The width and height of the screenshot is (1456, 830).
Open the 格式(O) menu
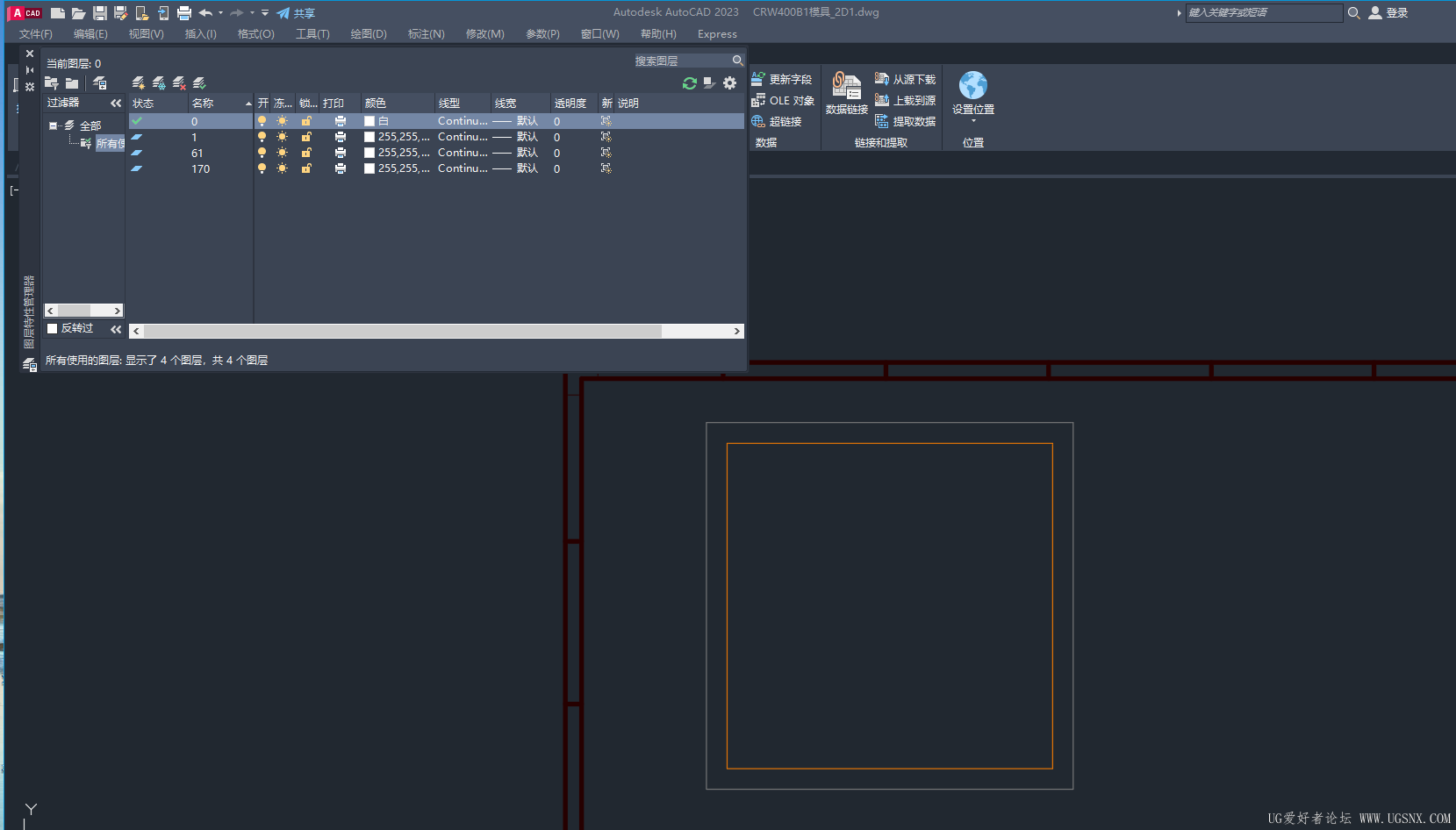[x=256, y=34]
